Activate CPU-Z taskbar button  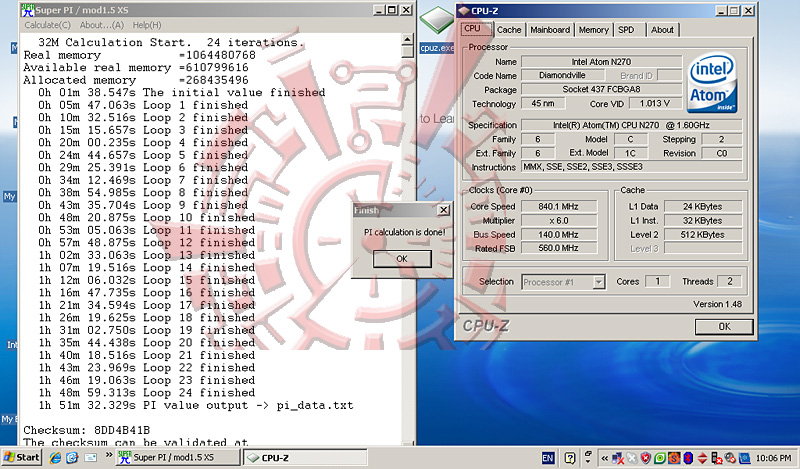pos(305,458)
